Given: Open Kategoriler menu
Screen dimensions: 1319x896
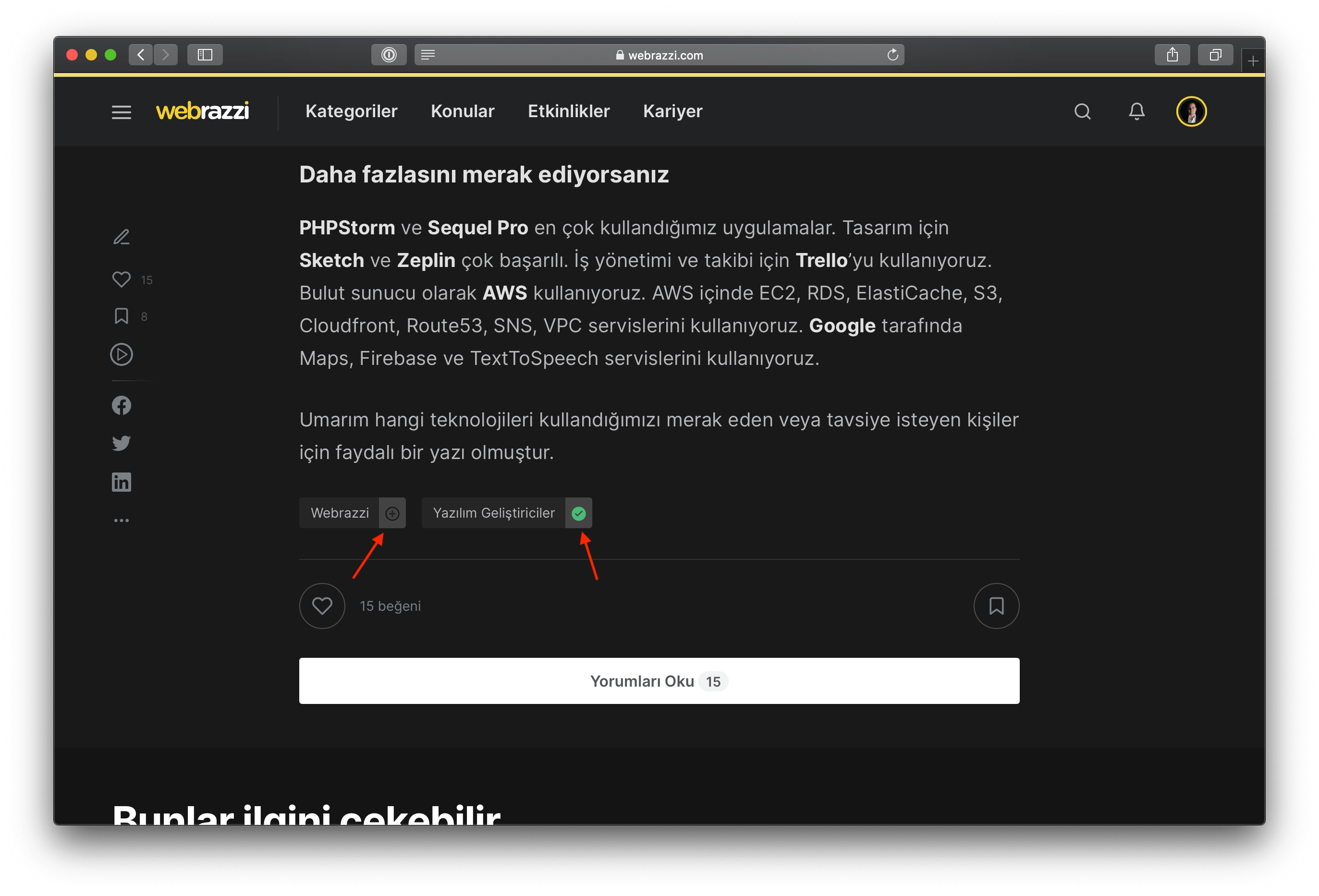Looking at the screenshot, I should click(351, 111).
